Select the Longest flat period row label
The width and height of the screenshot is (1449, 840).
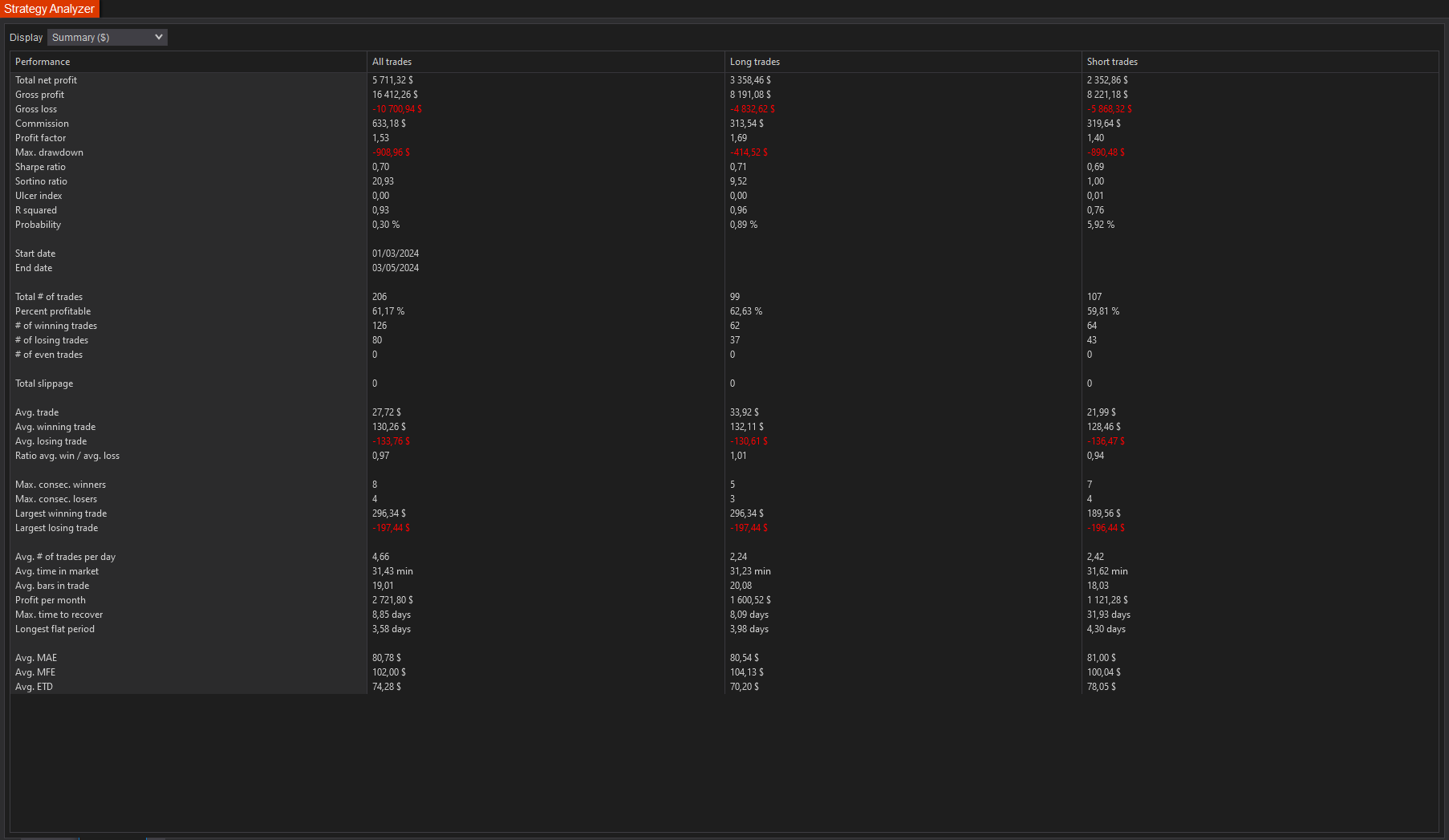[x=55, y=629]
